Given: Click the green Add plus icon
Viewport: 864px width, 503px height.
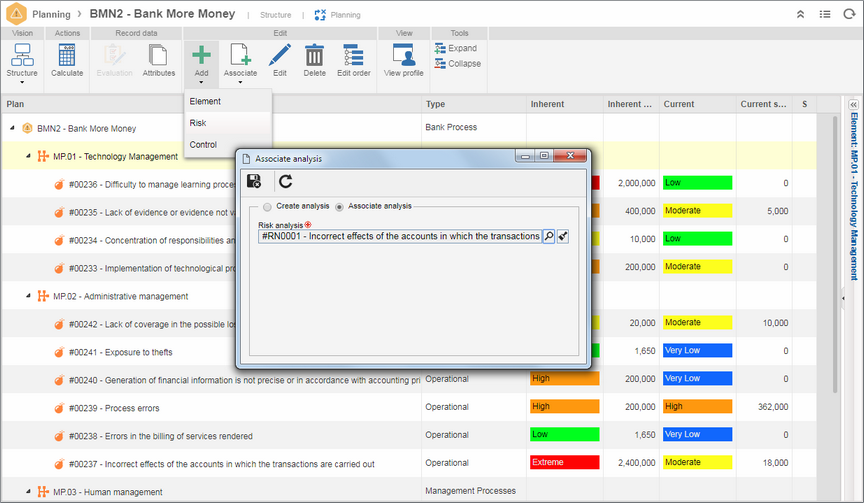Looking at the screenshot, I should (201, 55).
